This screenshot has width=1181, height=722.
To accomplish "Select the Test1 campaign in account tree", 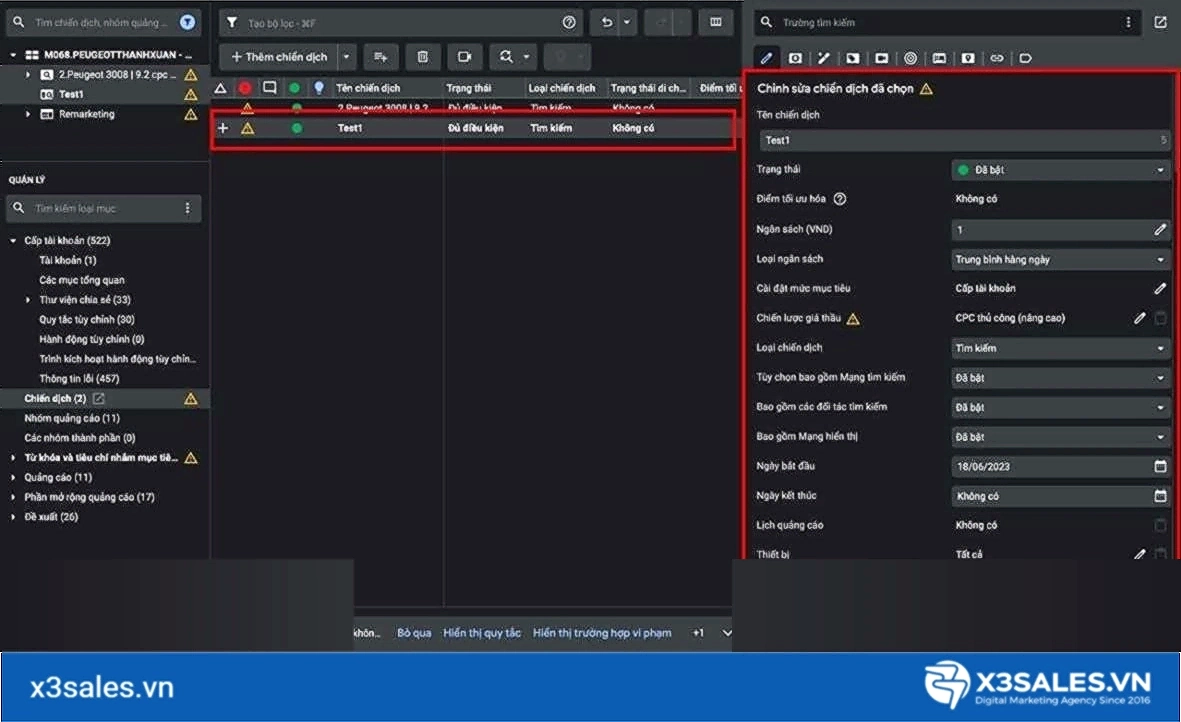I will (x=71, y=94).
